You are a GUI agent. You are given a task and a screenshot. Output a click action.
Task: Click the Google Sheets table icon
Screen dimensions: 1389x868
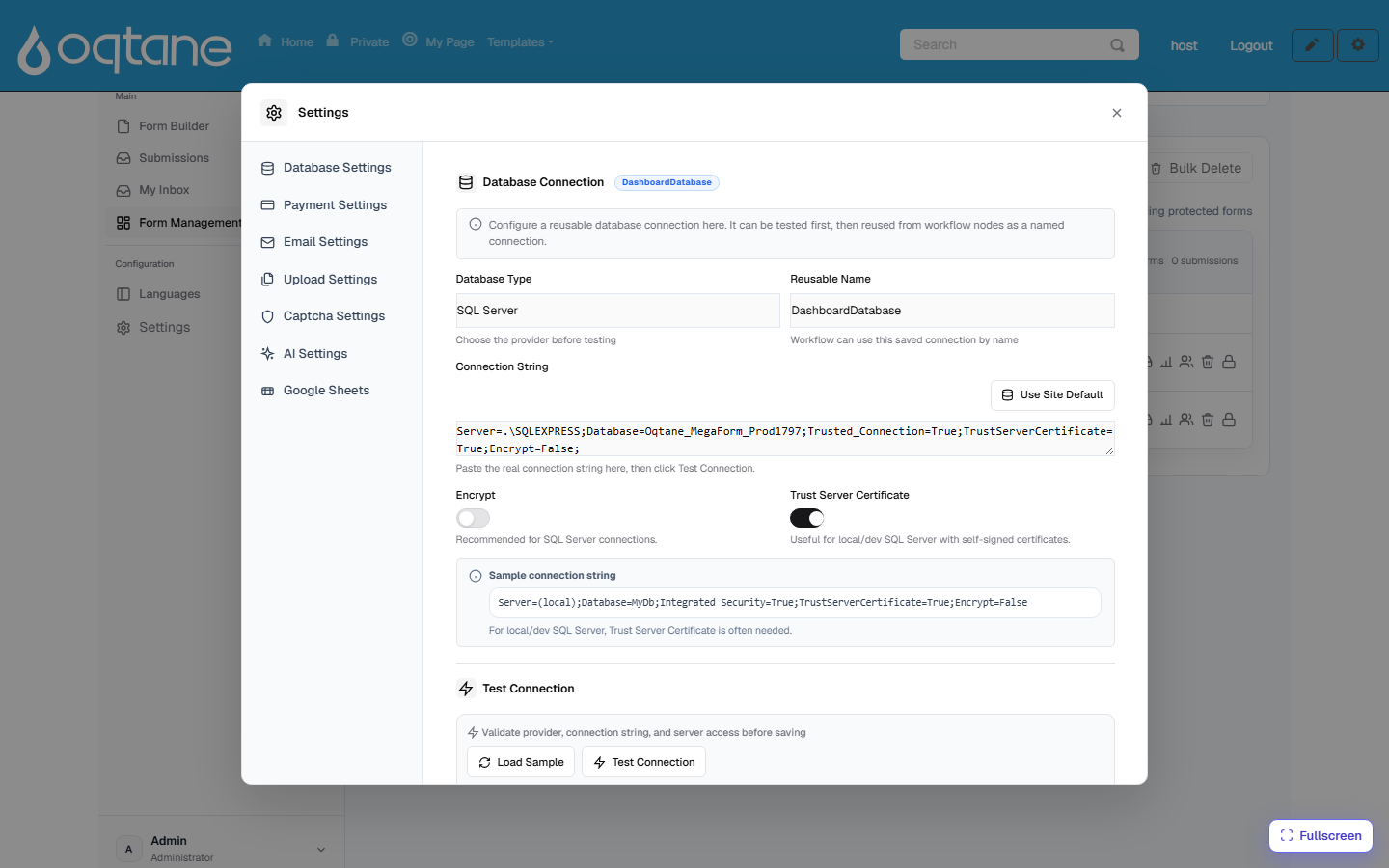coord(268,391)
